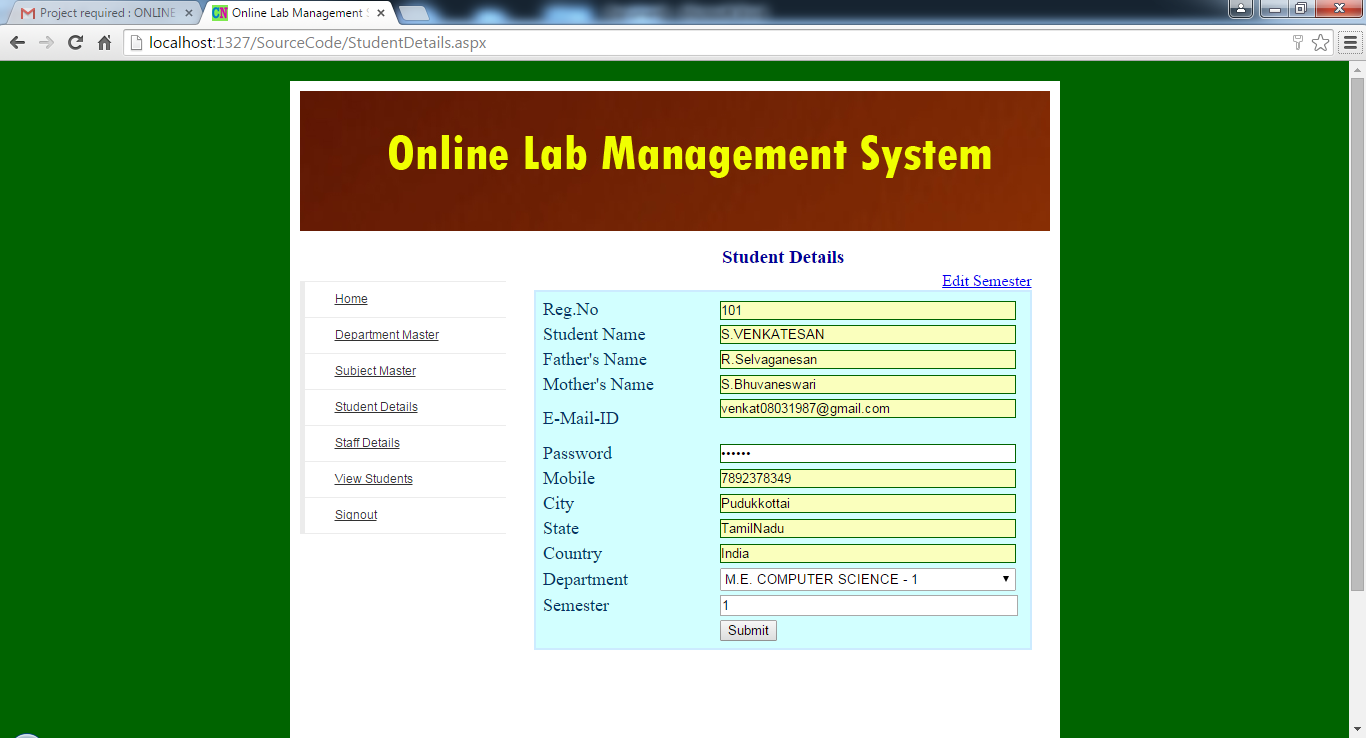Click the browser back arrow
The width and height of the screenshot is (1366, 738).
coord(17,43)
